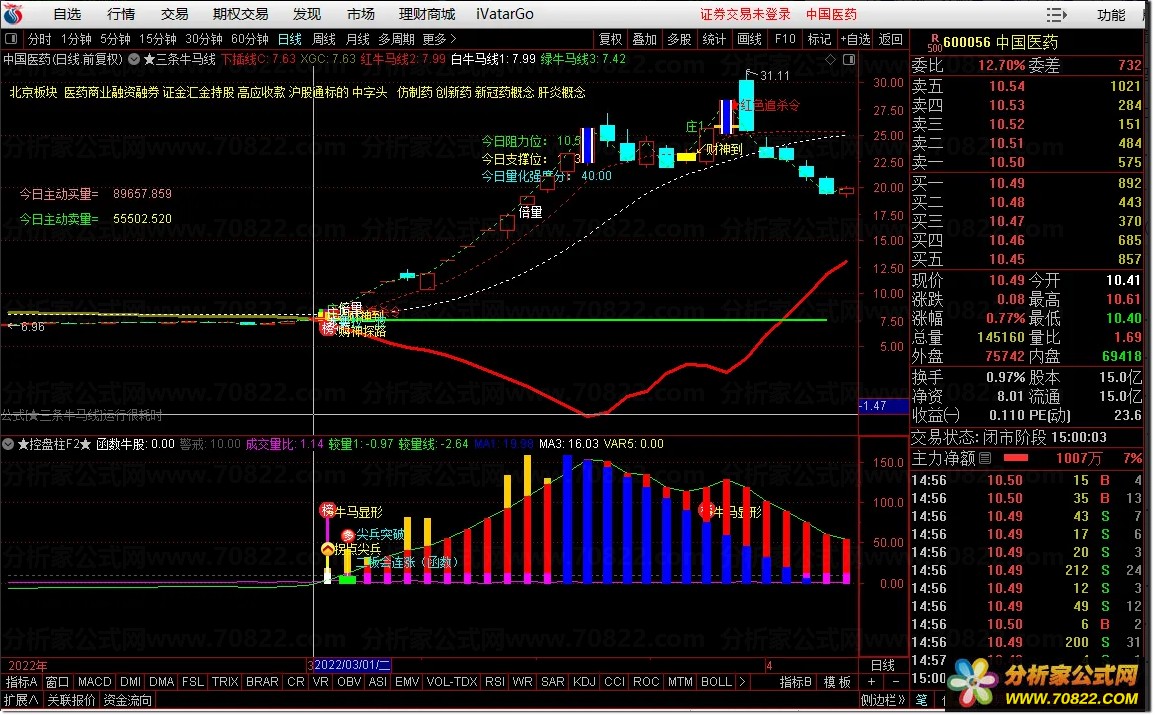Click the 标记 mark button
Image resolution: width=1155 pixels, height=715 pixels.
point(819,39)
